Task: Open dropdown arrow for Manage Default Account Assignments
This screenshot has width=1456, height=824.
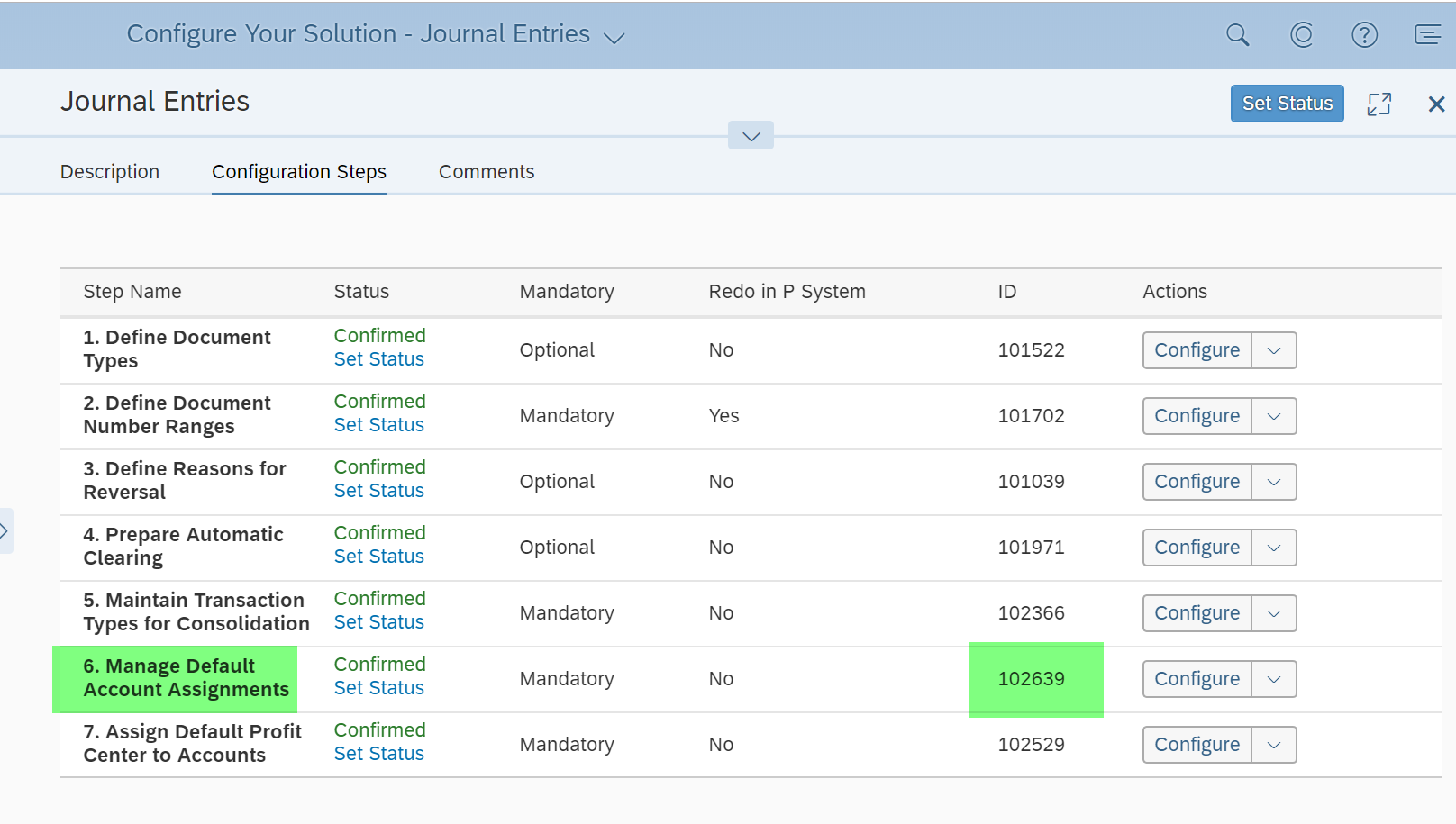Action: tap(1274, 679)
